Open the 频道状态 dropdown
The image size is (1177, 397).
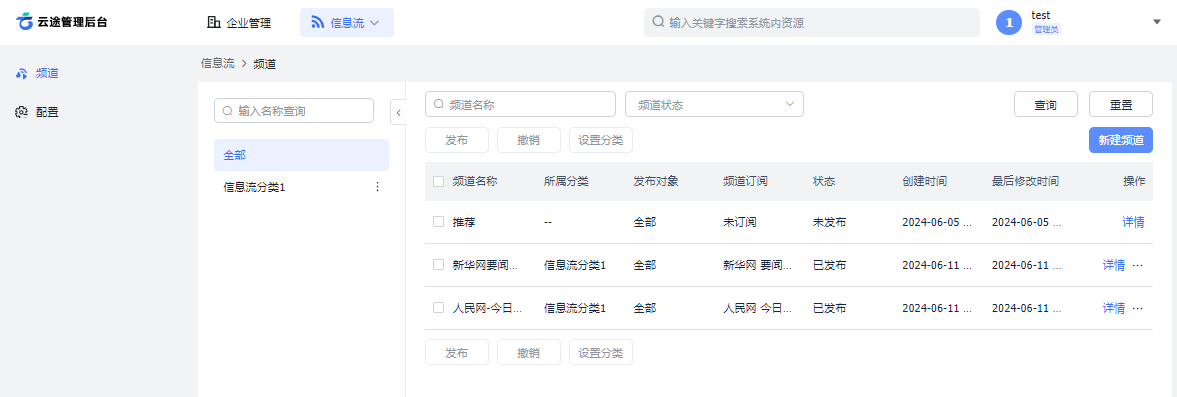(x=714, y=104)
